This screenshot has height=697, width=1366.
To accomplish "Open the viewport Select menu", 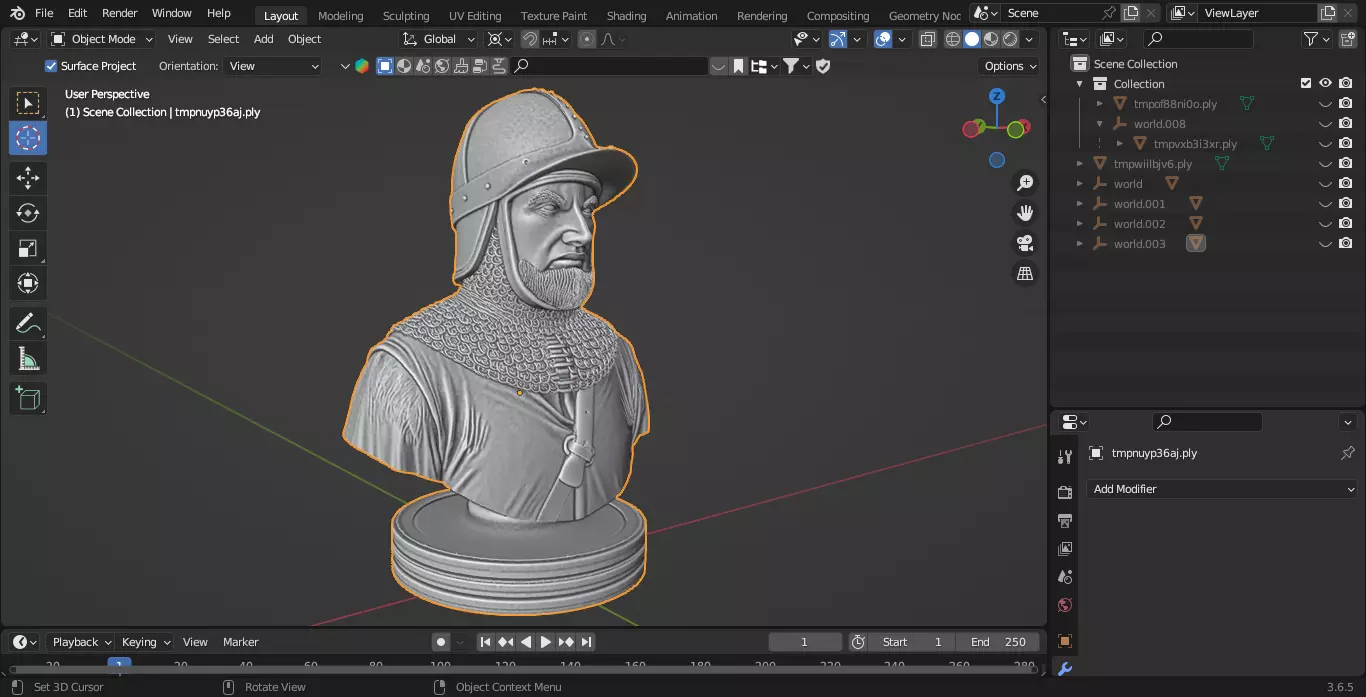I will pos(223,39).
